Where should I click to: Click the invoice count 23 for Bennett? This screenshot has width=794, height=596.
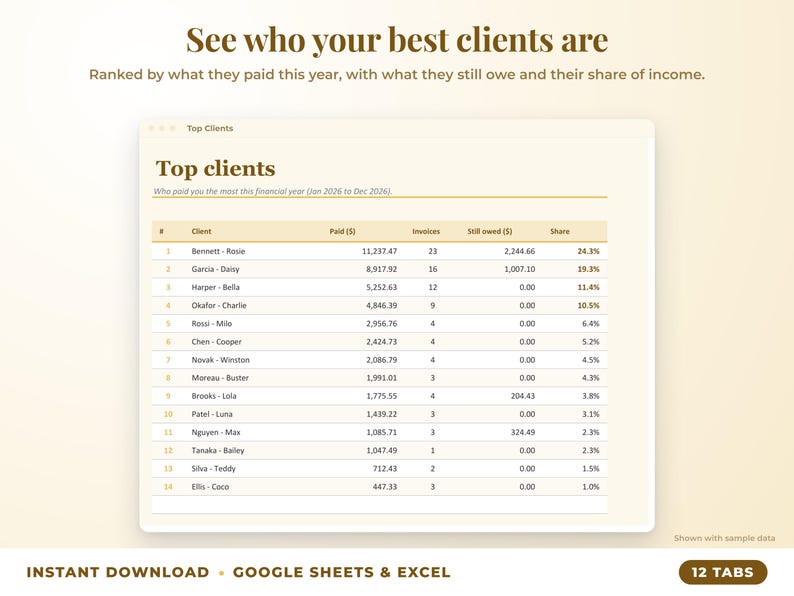coord(432,251)
